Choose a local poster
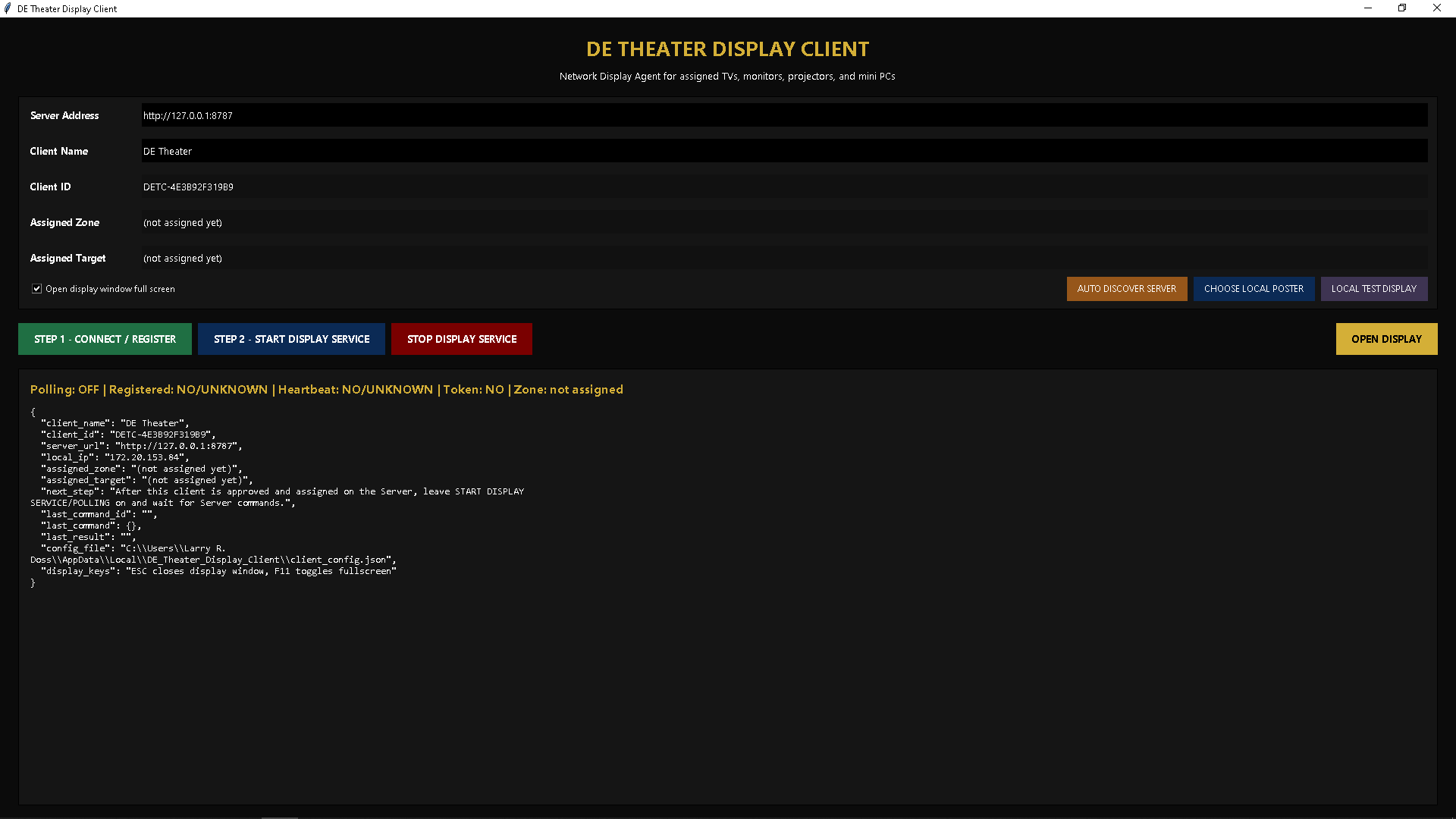The height and width of the screenshot is (819, 1456). (1254, 289)
